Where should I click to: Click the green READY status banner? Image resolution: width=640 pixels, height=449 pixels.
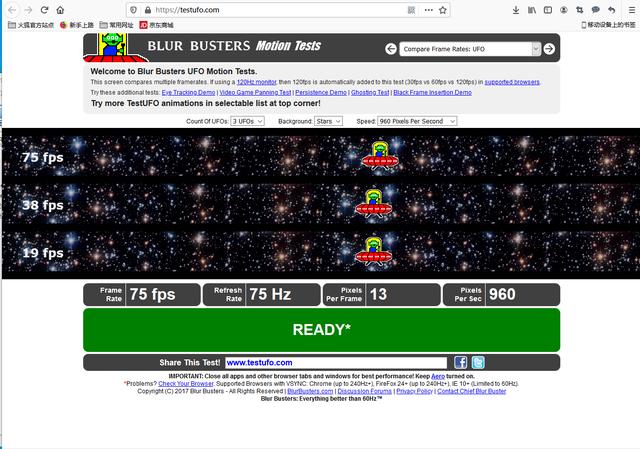coord(322,330)
